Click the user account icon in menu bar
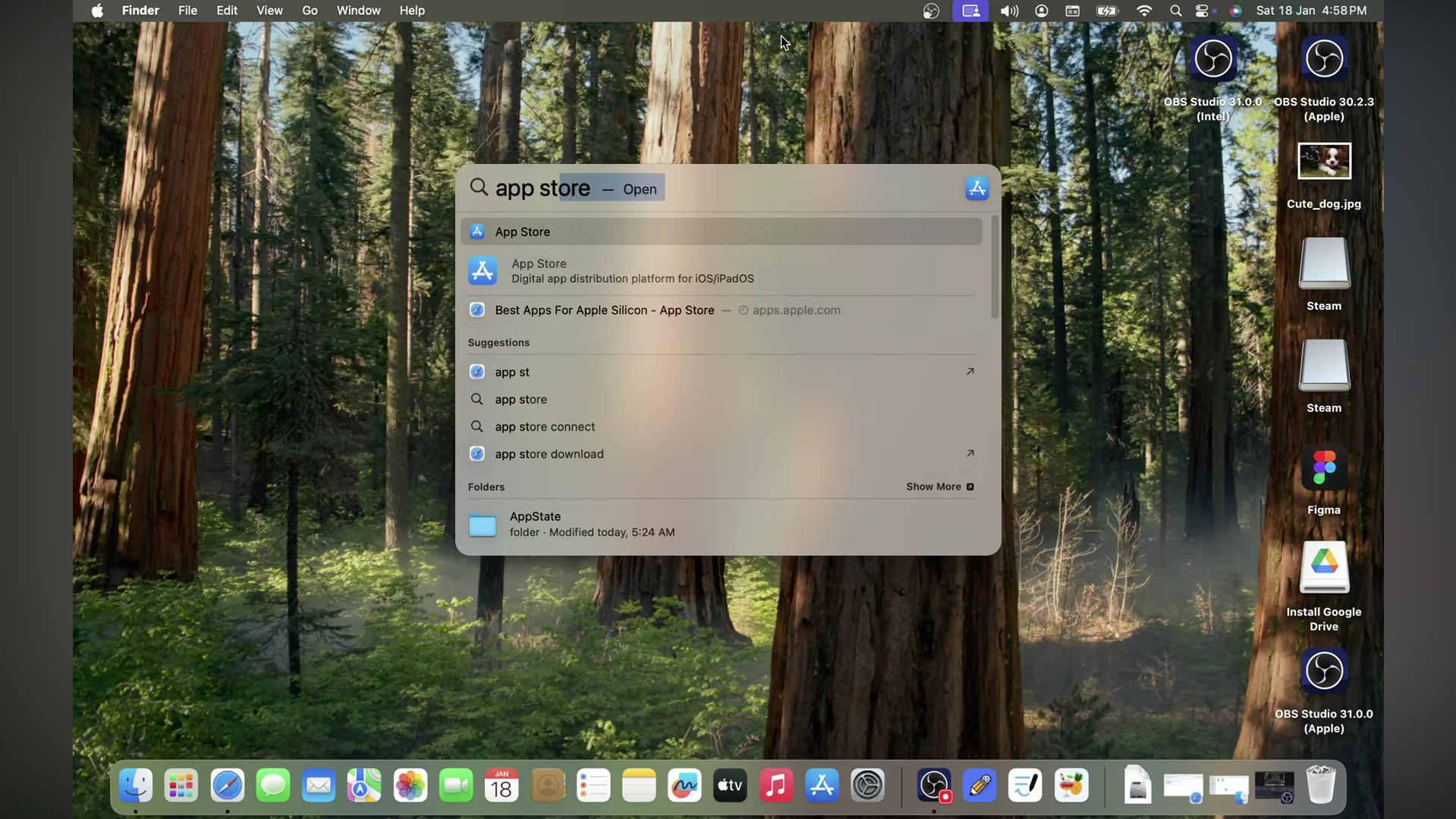This screenshot has height=819, width=1456. (1042, 11)
